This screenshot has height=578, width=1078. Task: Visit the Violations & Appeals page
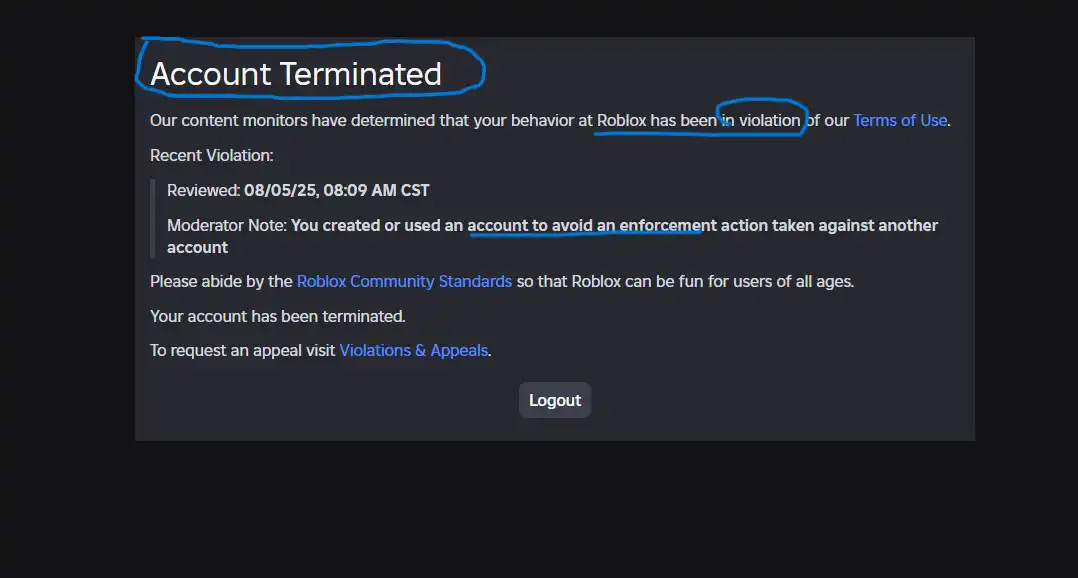tap(414, 351)
